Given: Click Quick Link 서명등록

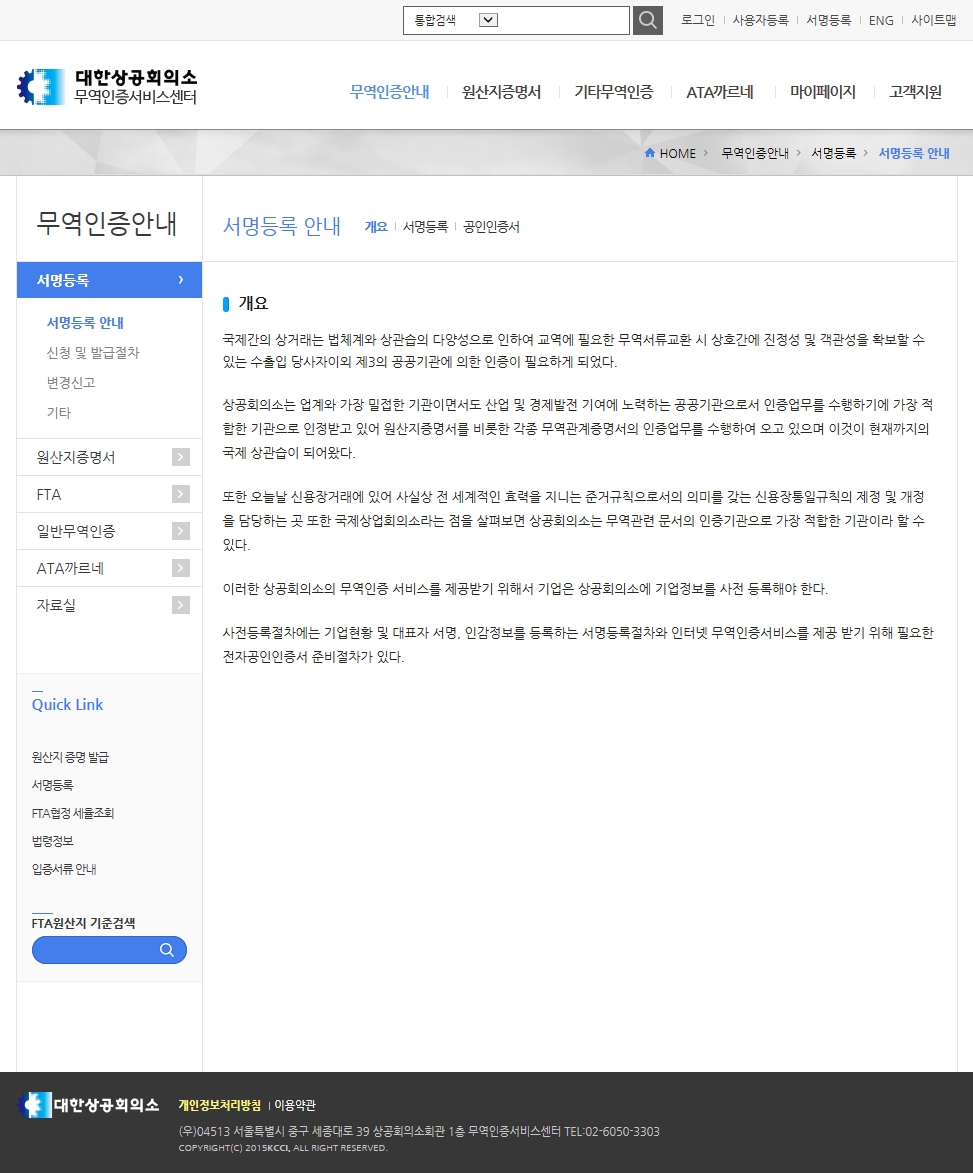Looking at the screenshot, I should coord(52,785).
